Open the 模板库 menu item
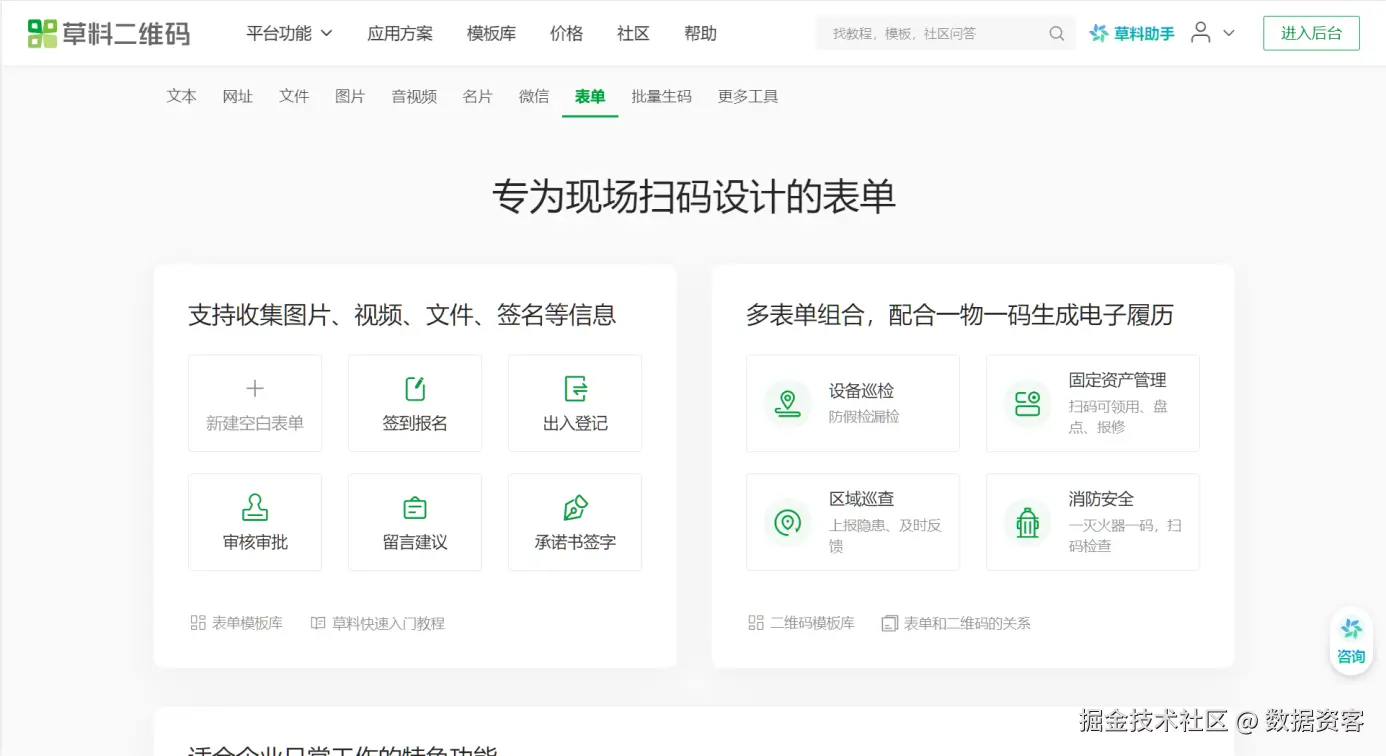The width and height of the screenshot is (1386, 756). point(492,33)
